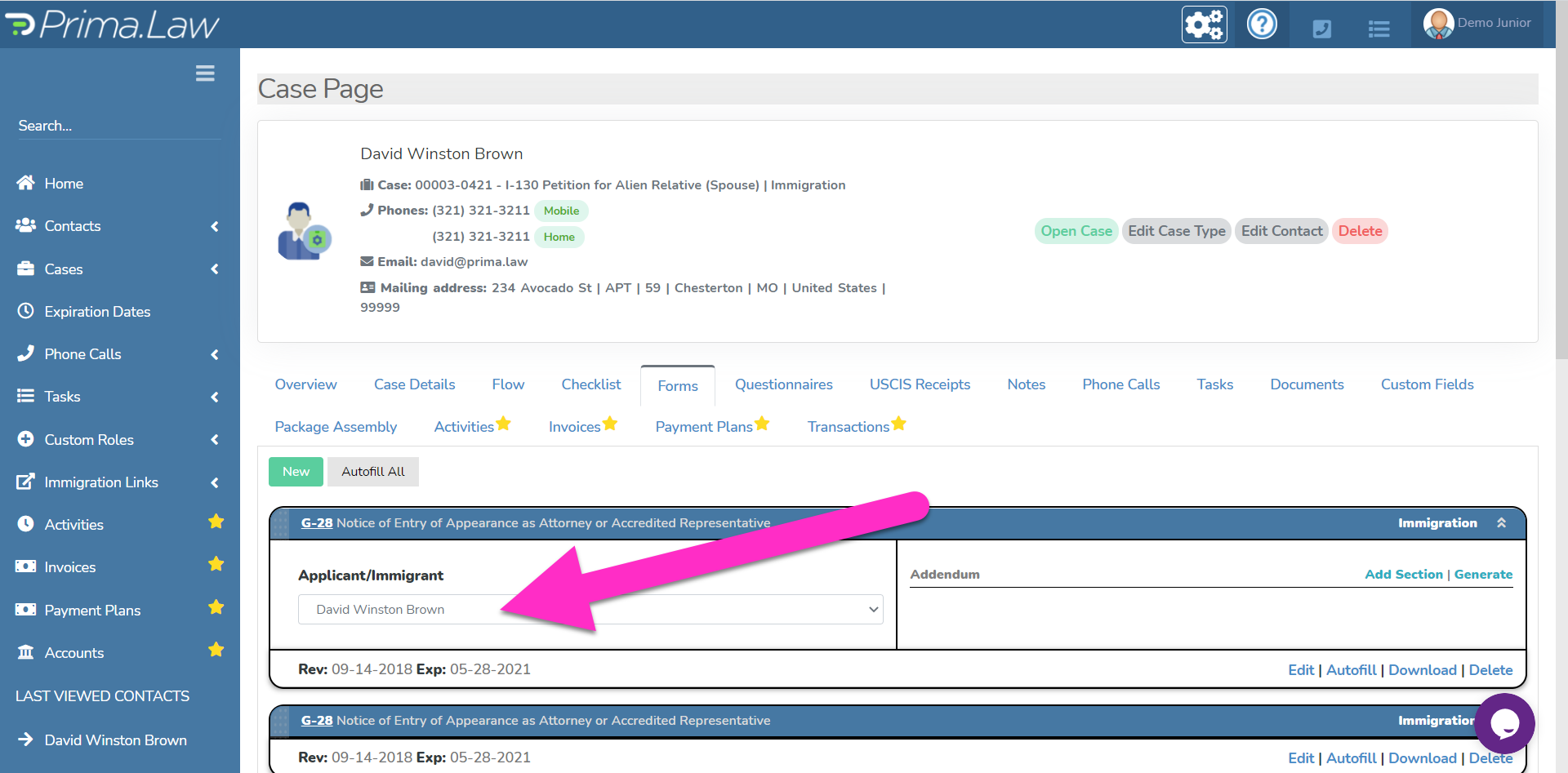1568x773 pixels.
Task: Click the help question mark icon
Action: (1262, 24)
